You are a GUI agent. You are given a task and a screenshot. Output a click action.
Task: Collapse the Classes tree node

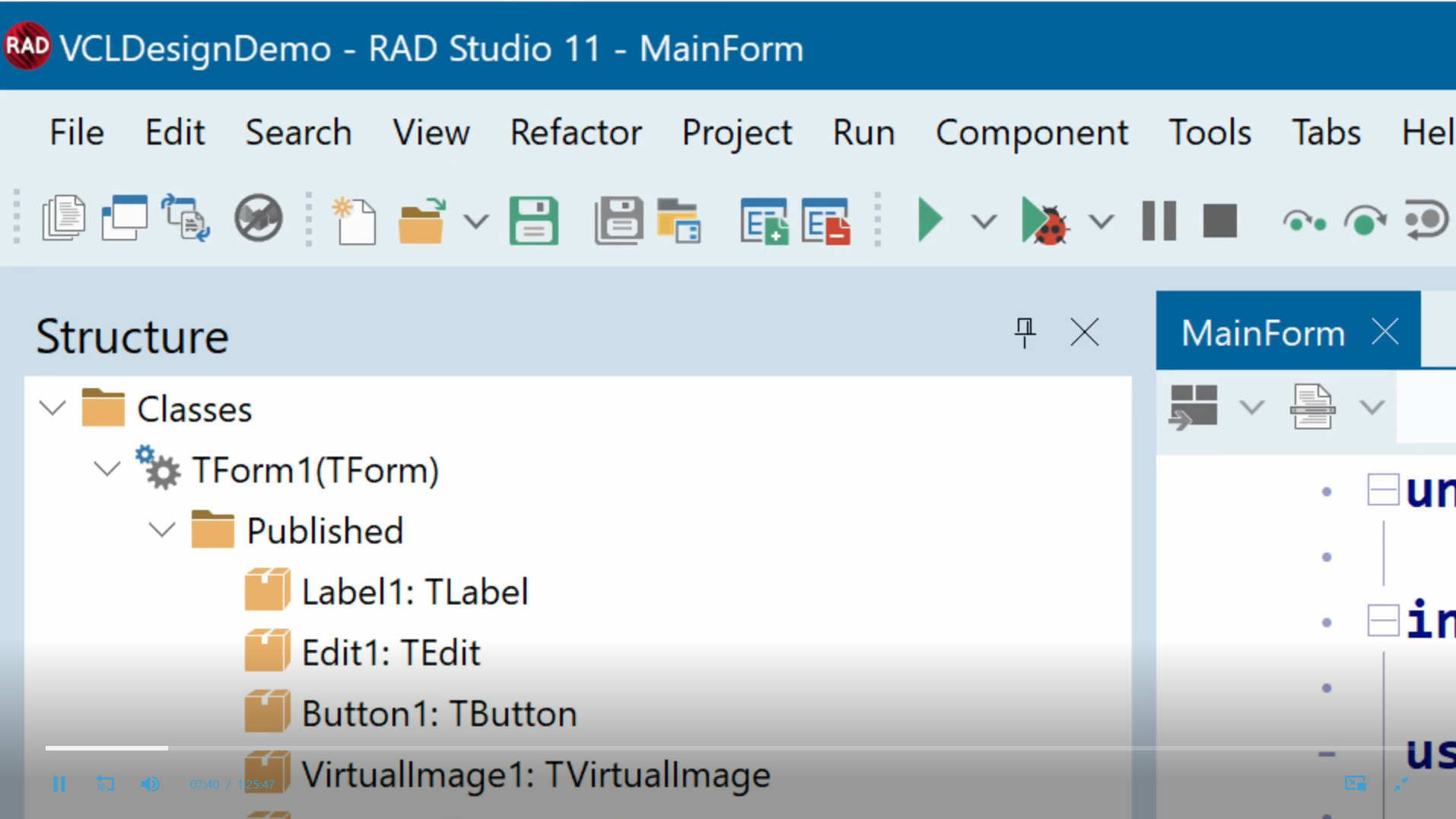click(52, 408)
